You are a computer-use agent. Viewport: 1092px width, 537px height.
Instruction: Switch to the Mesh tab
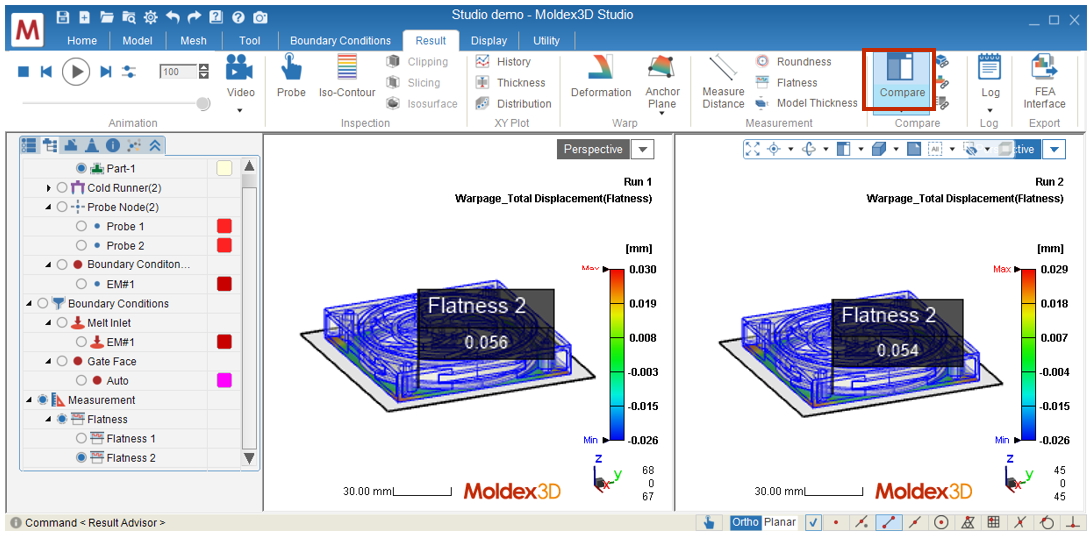click(x=193, y=40)
